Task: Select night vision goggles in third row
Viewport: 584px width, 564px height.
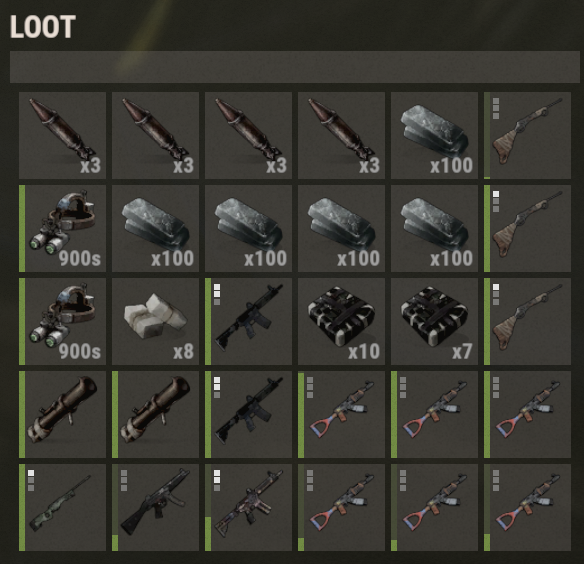Action: [62, 321]
